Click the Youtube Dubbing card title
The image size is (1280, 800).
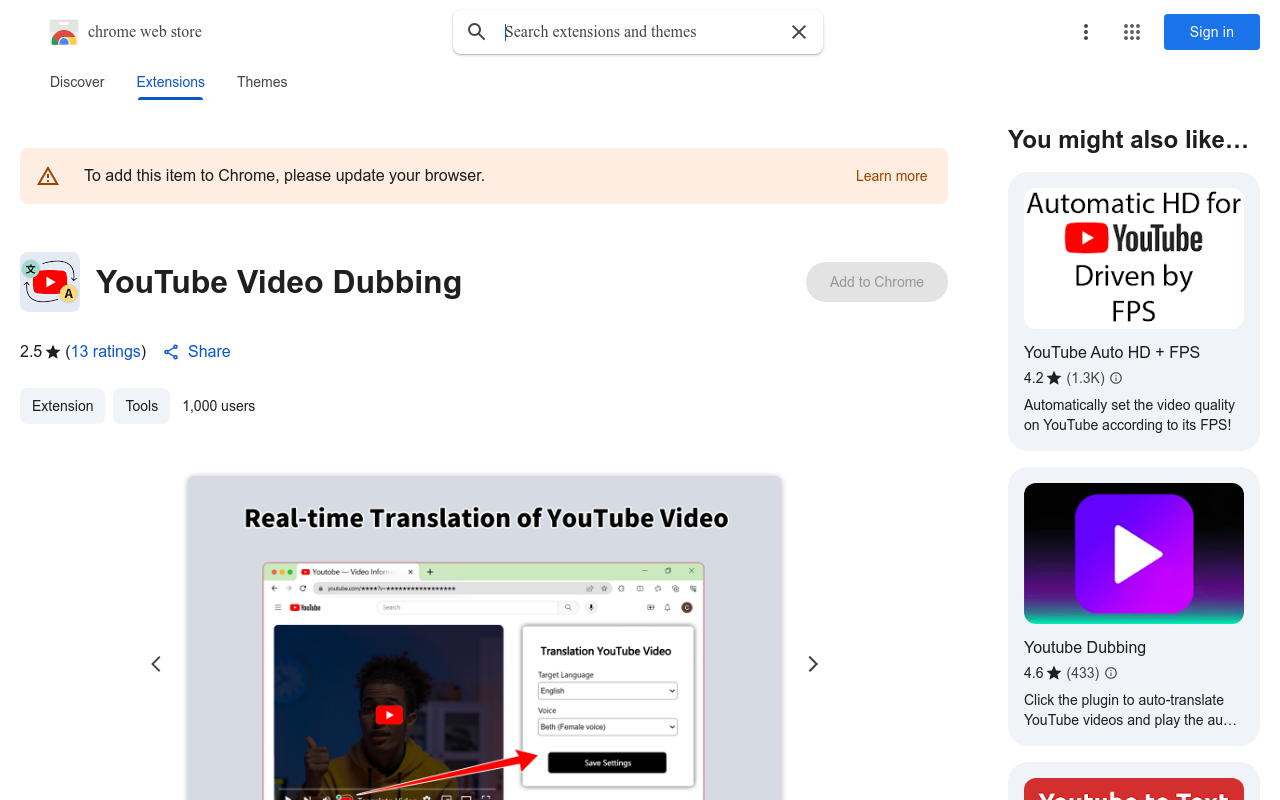click(1085, 647)
